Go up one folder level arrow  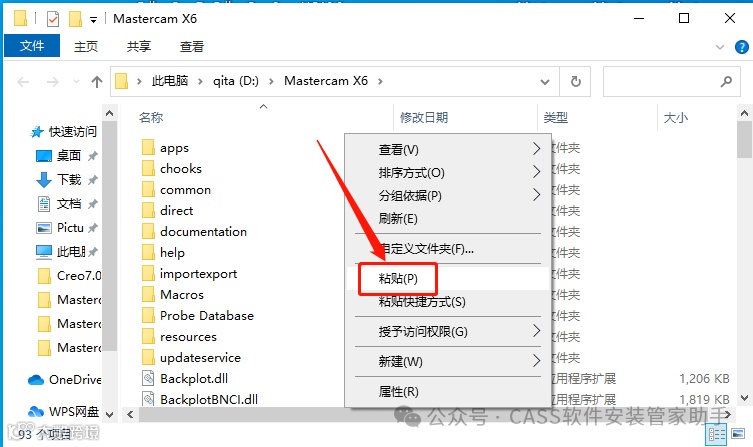97,82
